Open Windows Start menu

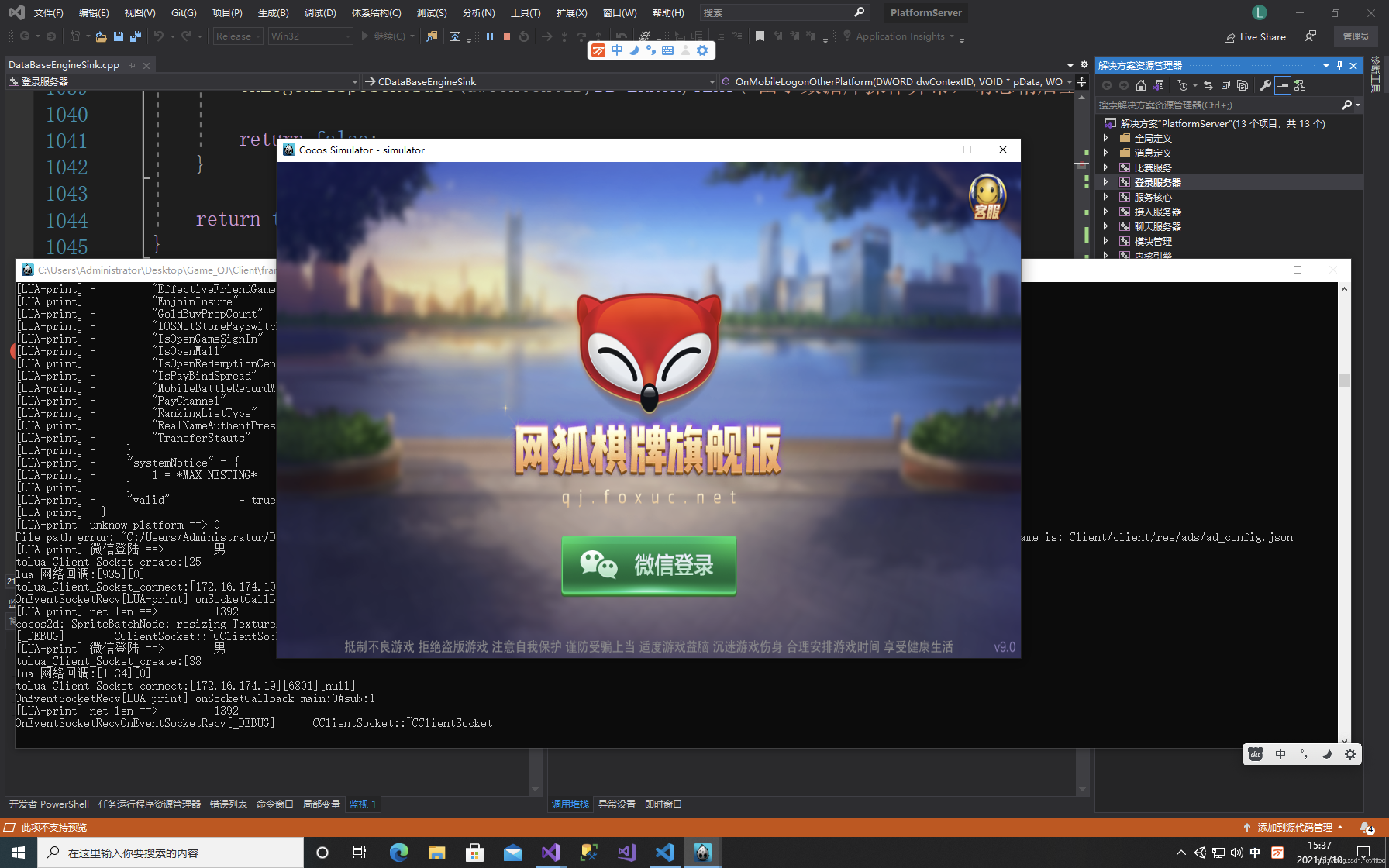point(18,852)
